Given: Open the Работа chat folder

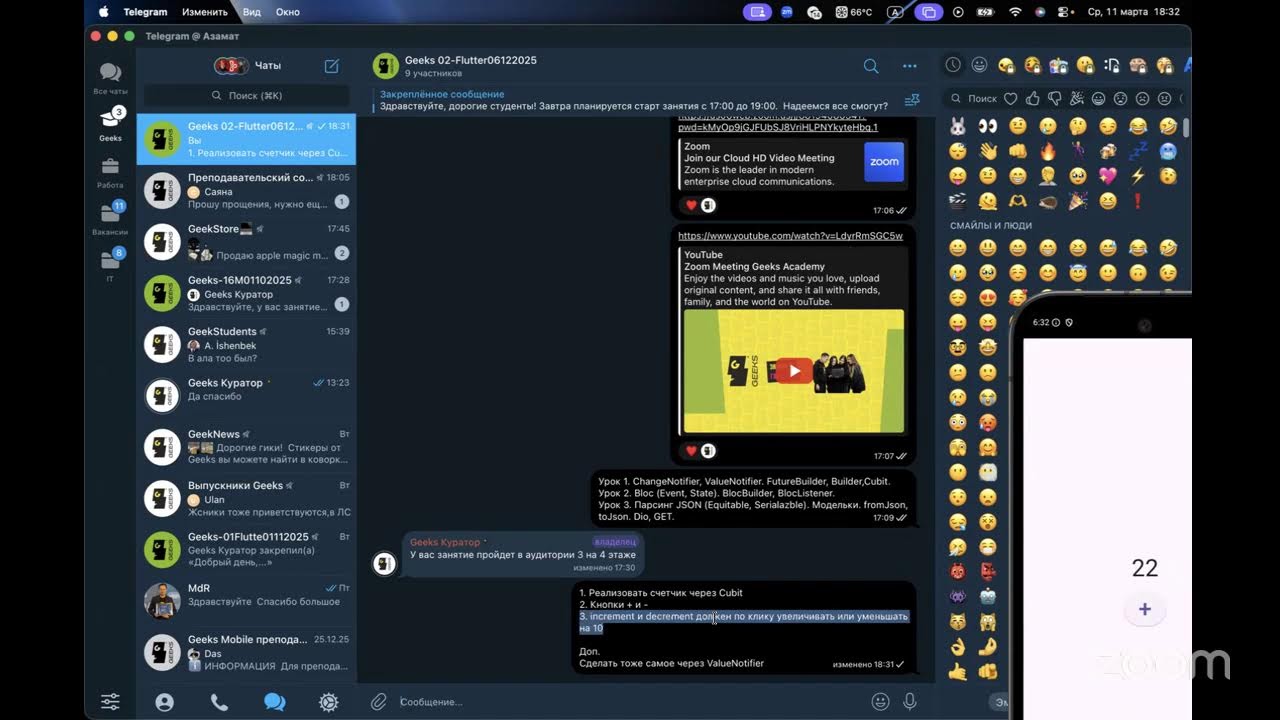Looking at the screenshot, I should [x=110, y=172].
